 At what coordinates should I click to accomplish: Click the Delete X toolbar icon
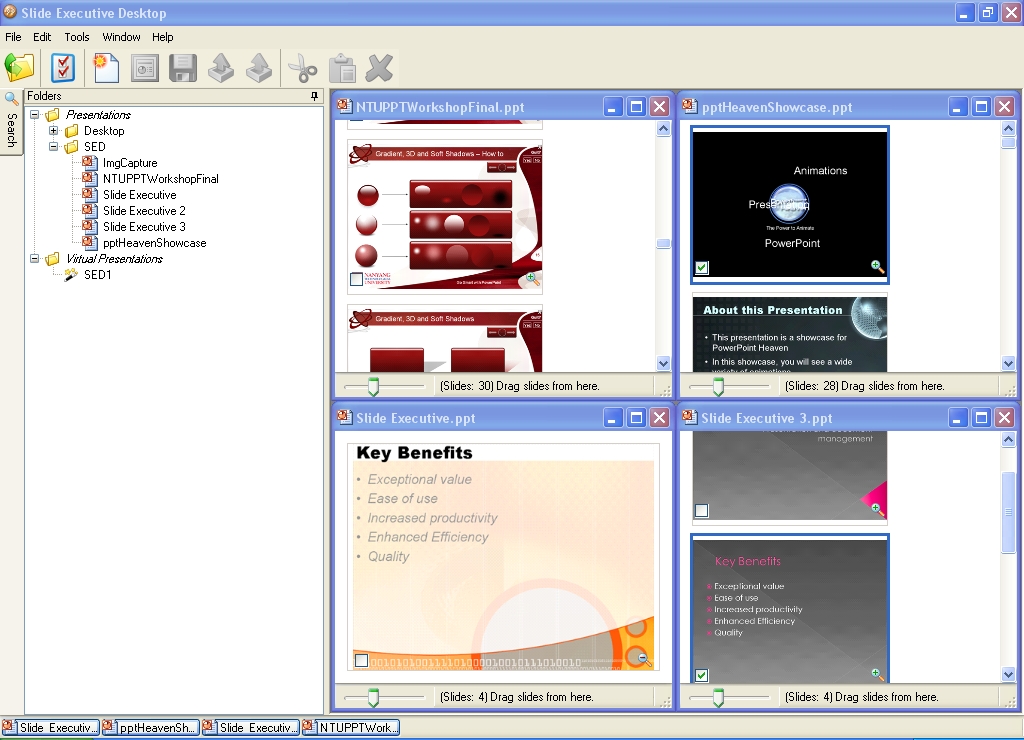tap(379, 68)
